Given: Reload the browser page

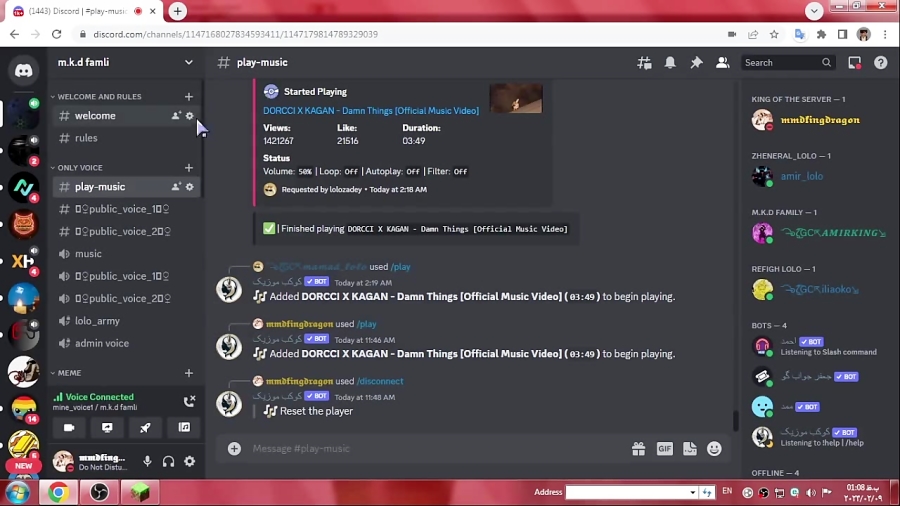Looking at the screenshot, I should click(x=56, y=34).
